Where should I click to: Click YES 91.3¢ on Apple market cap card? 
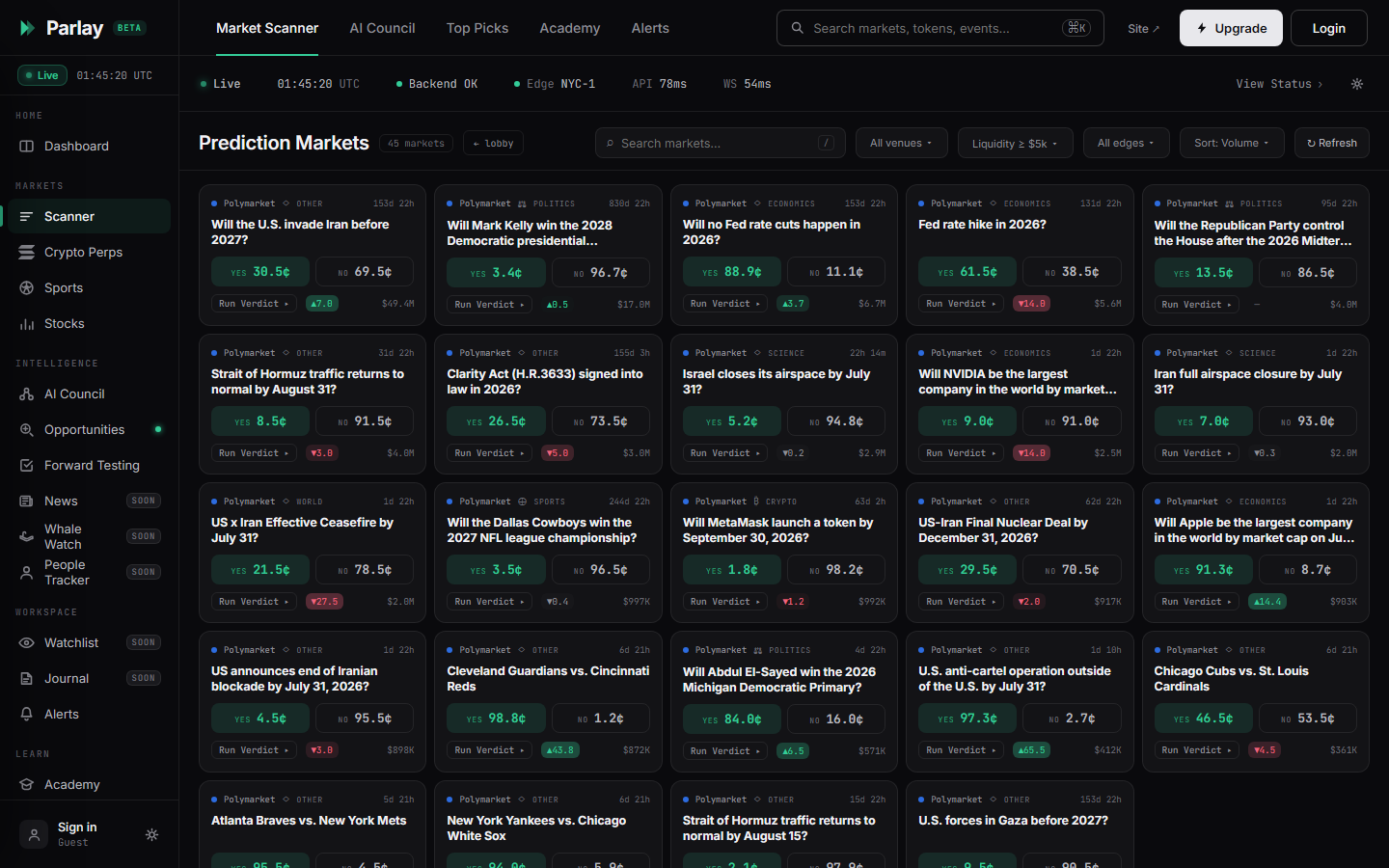(x=1204, y=570)
